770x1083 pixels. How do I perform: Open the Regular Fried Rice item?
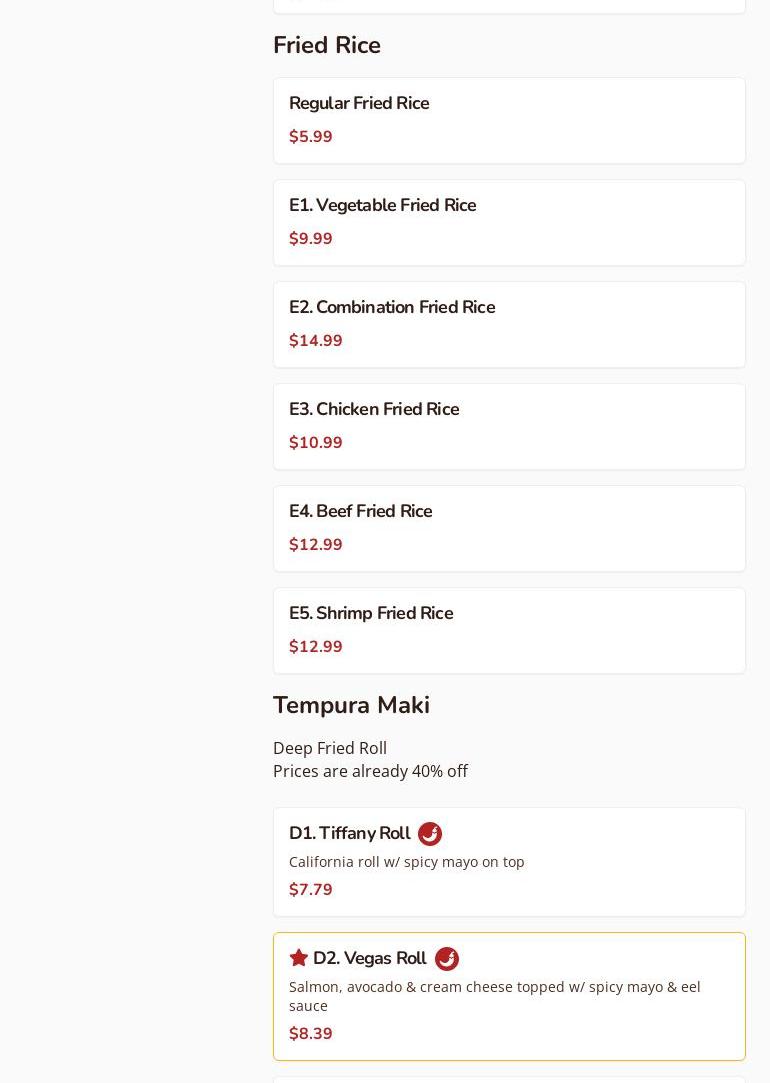[509, 121]
